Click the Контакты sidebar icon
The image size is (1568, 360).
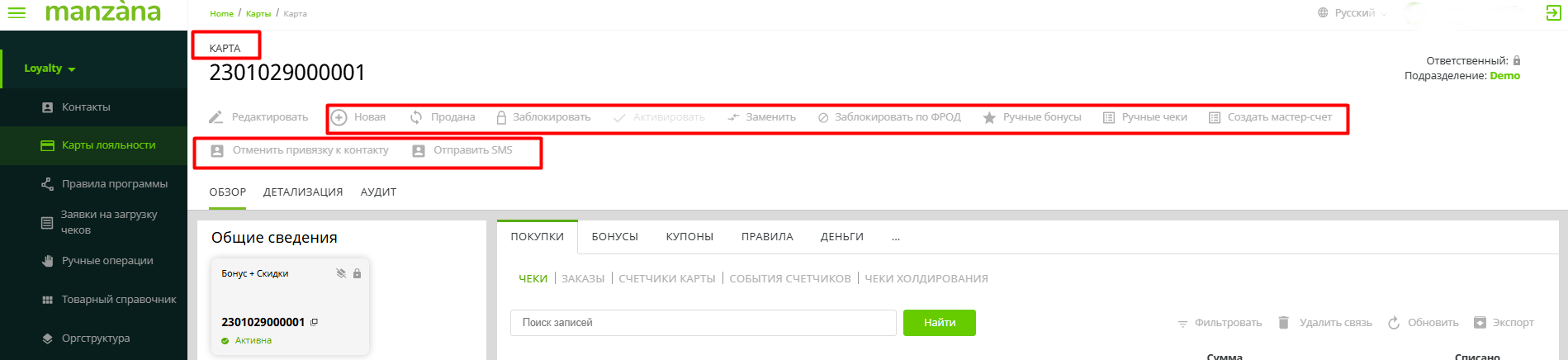coord(48,107)
